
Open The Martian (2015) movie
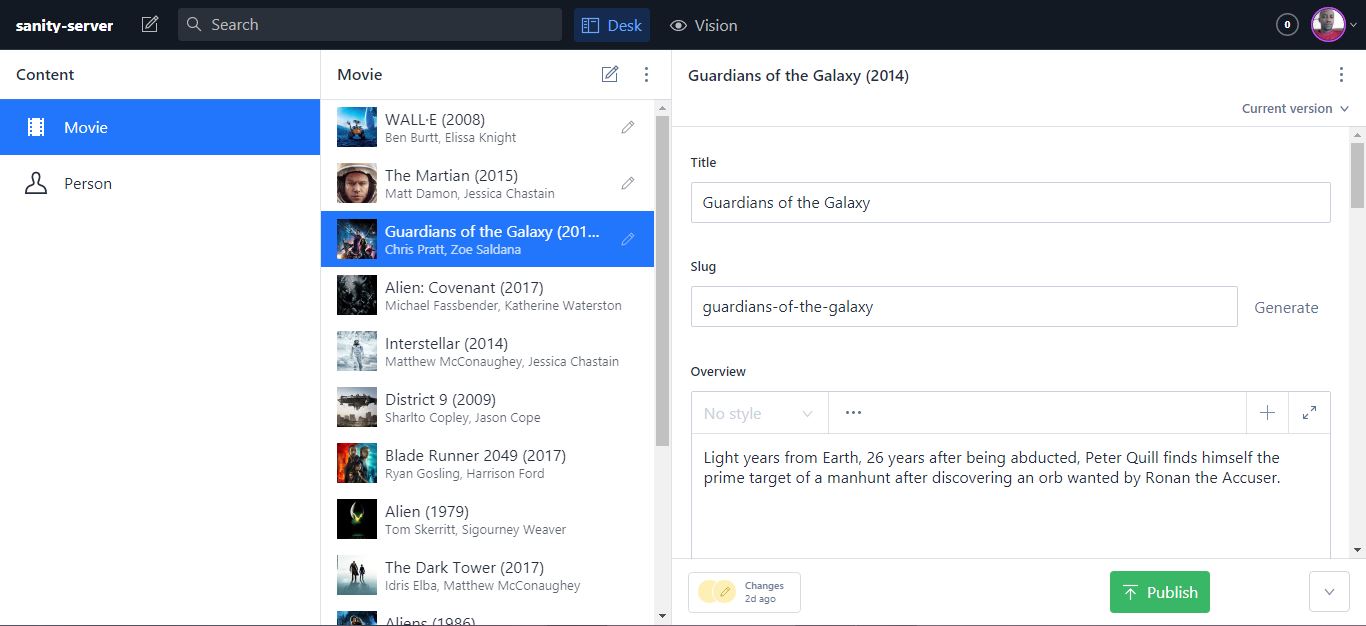488,183
